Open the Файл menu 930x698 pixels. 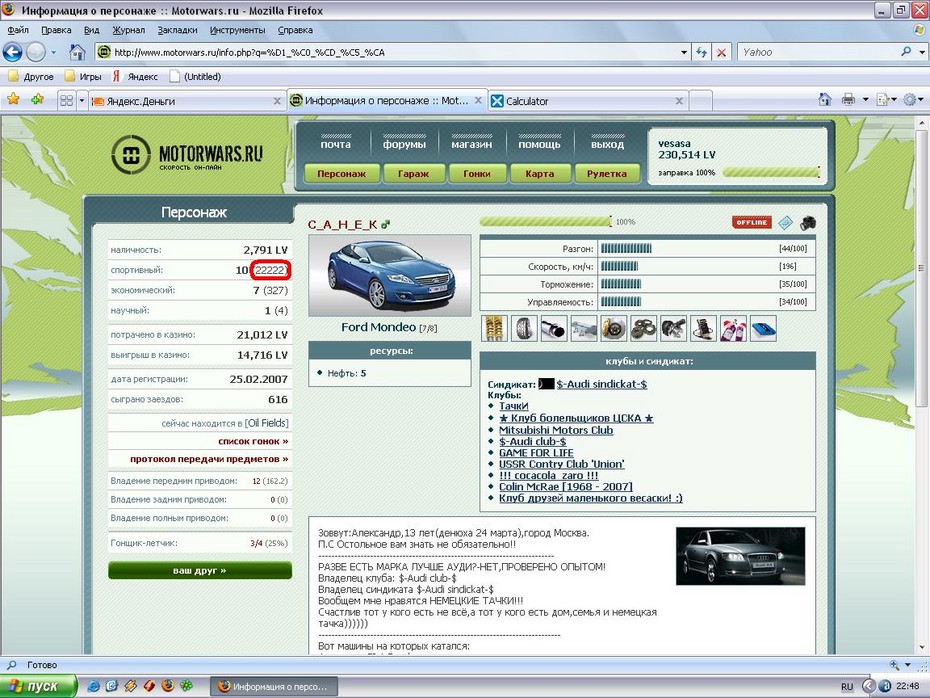[18, 30]
